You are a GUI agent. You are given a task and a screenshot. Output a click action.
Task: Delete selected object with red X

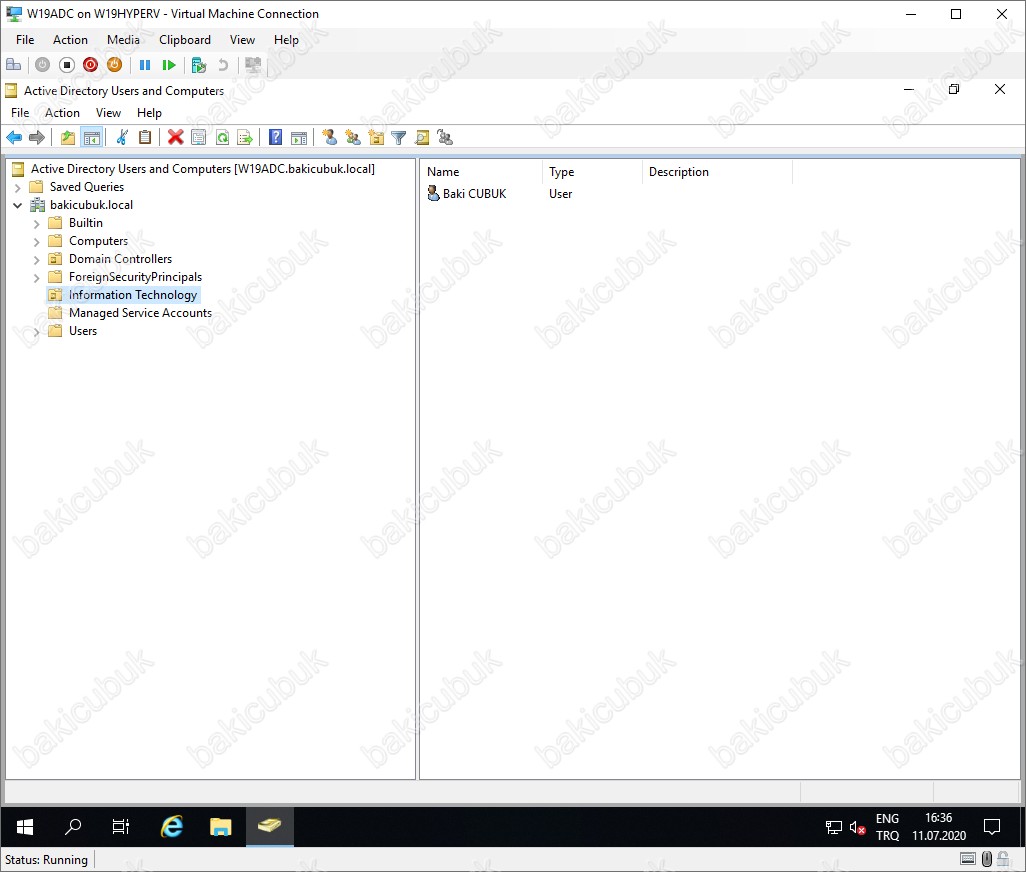[175, 137]
